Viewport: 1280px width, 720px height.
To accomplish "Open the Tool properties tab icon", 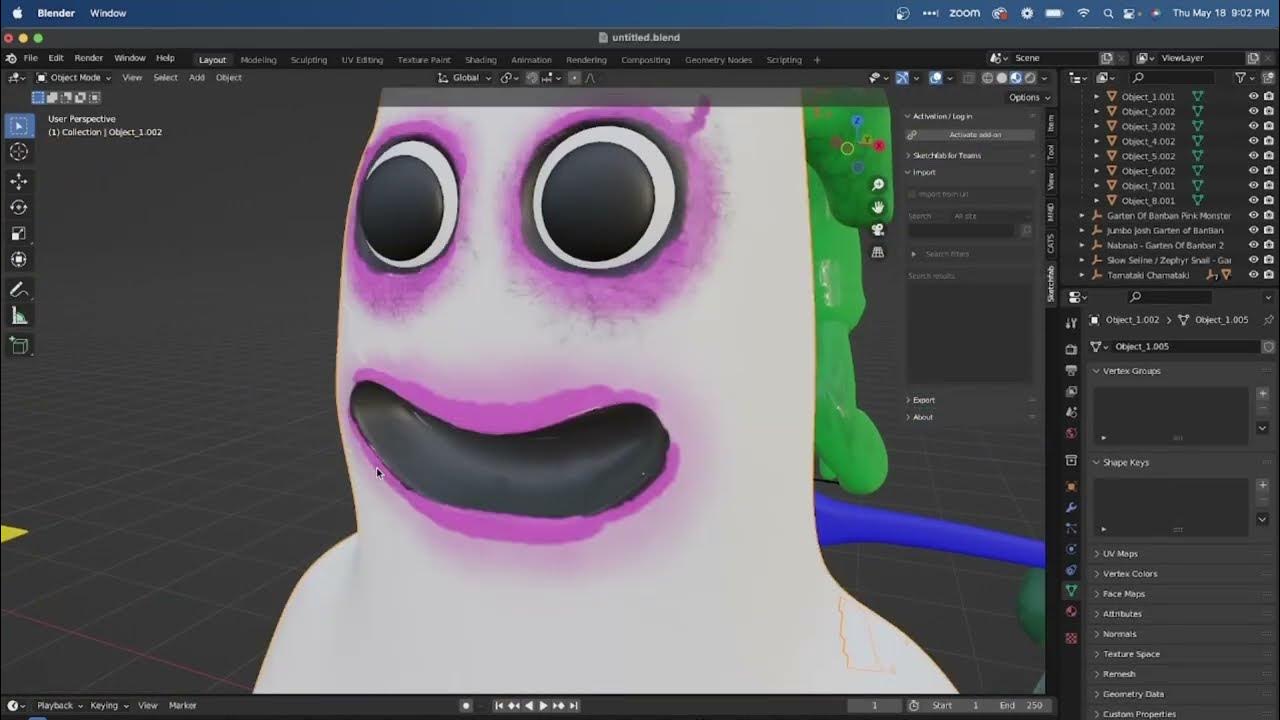I will click(x=1071, y=322).
